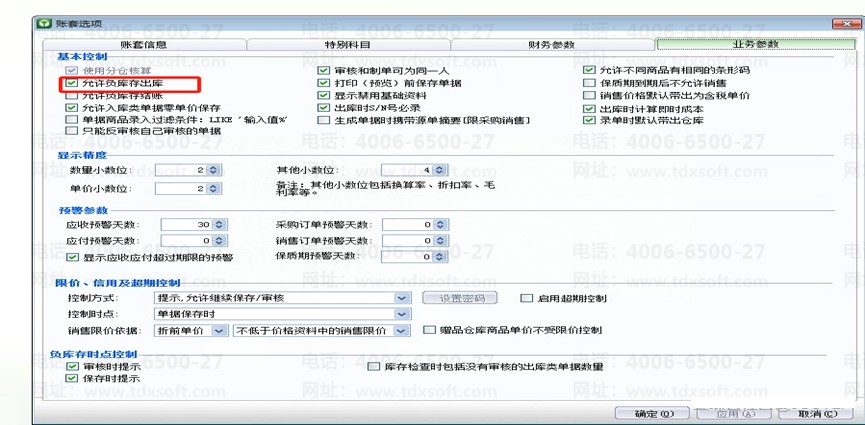Open the 折前单价 price basis dropdown
The height and width of the screenshot is (425, 865).
pos(219,330)
